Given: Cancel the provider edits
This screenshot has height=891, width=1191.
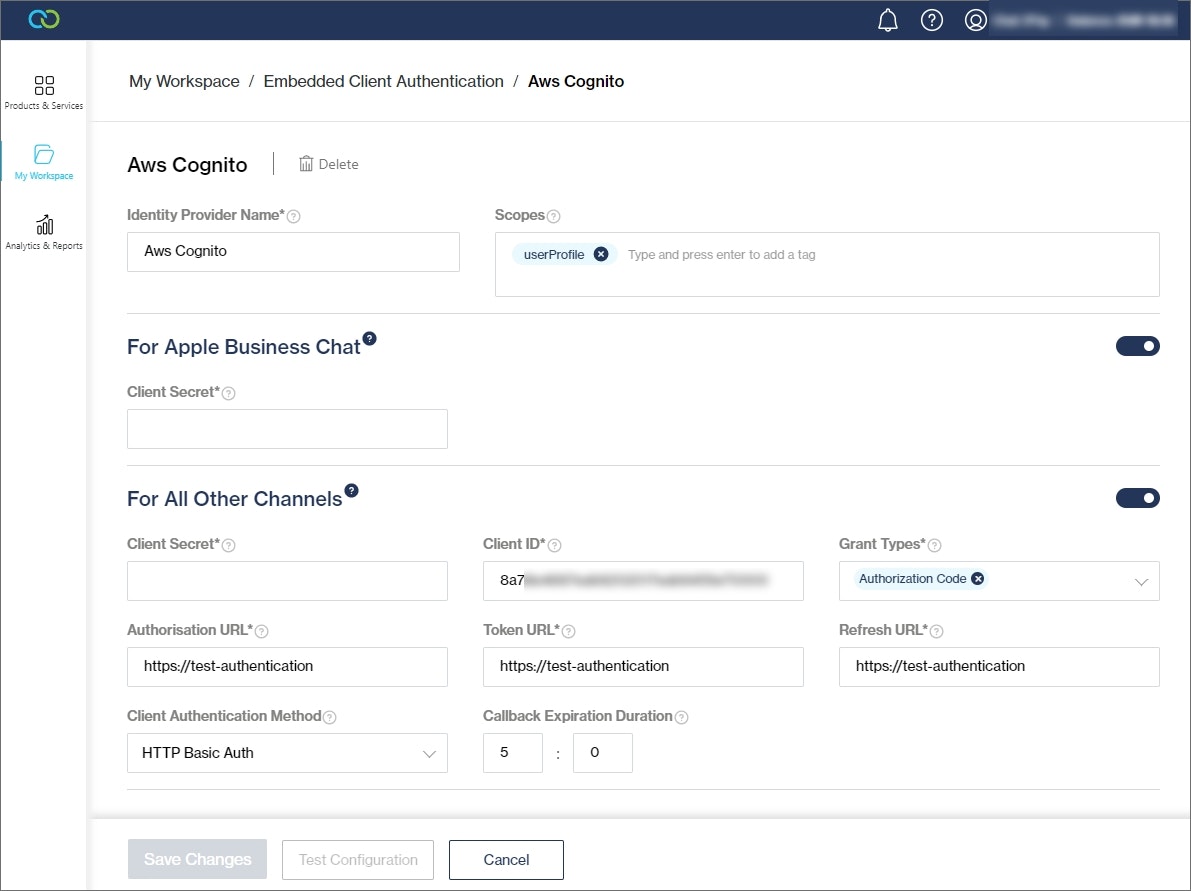Looking at the screenshot, I should pos(506,860).
